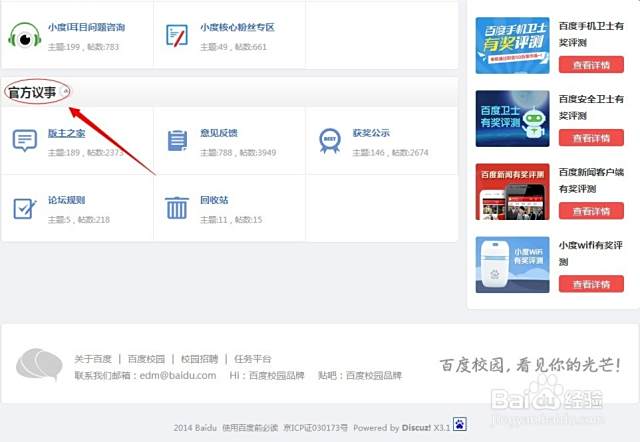
Task: Click the 2014 Baidu copyright text
Action: 195,428
